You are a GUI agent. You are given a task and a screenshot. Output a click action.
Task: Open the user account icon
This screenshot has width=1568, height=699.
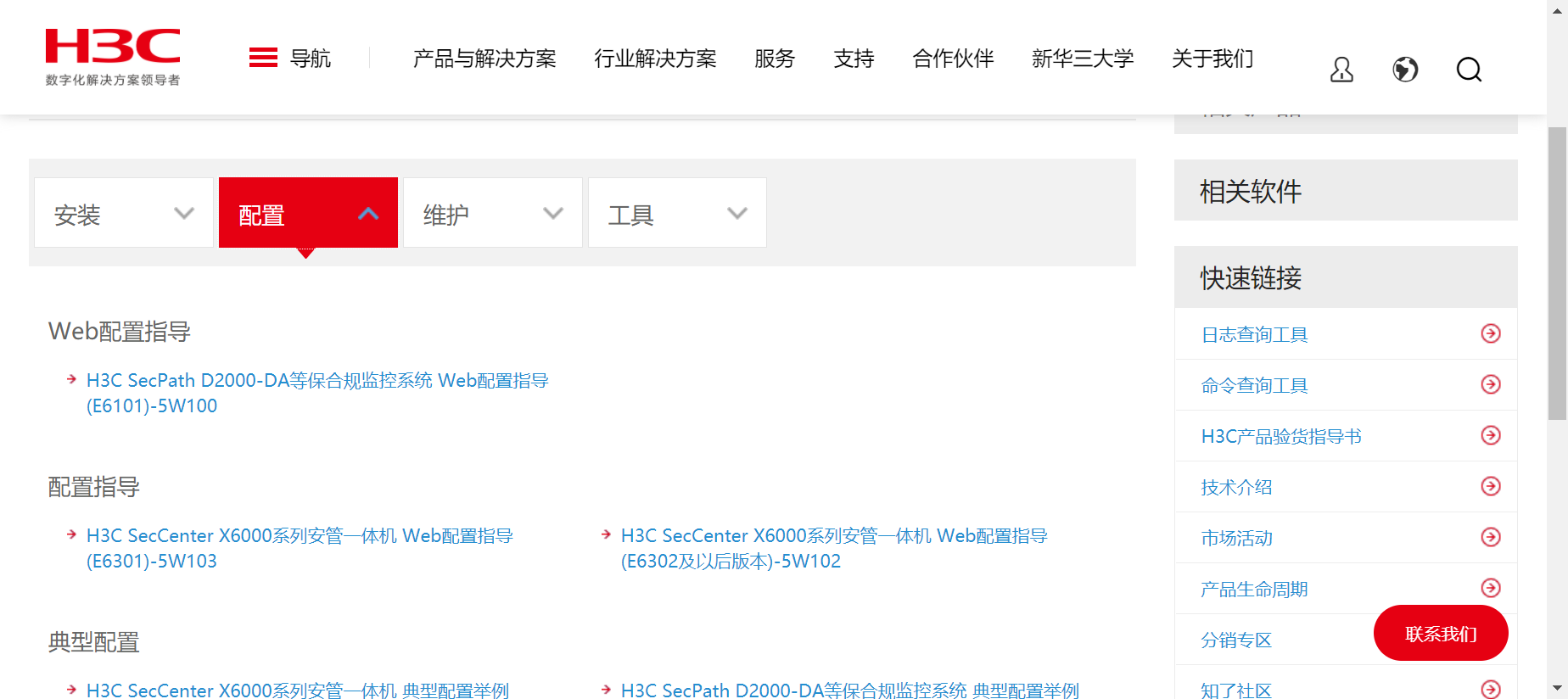tap(1341, 69)
